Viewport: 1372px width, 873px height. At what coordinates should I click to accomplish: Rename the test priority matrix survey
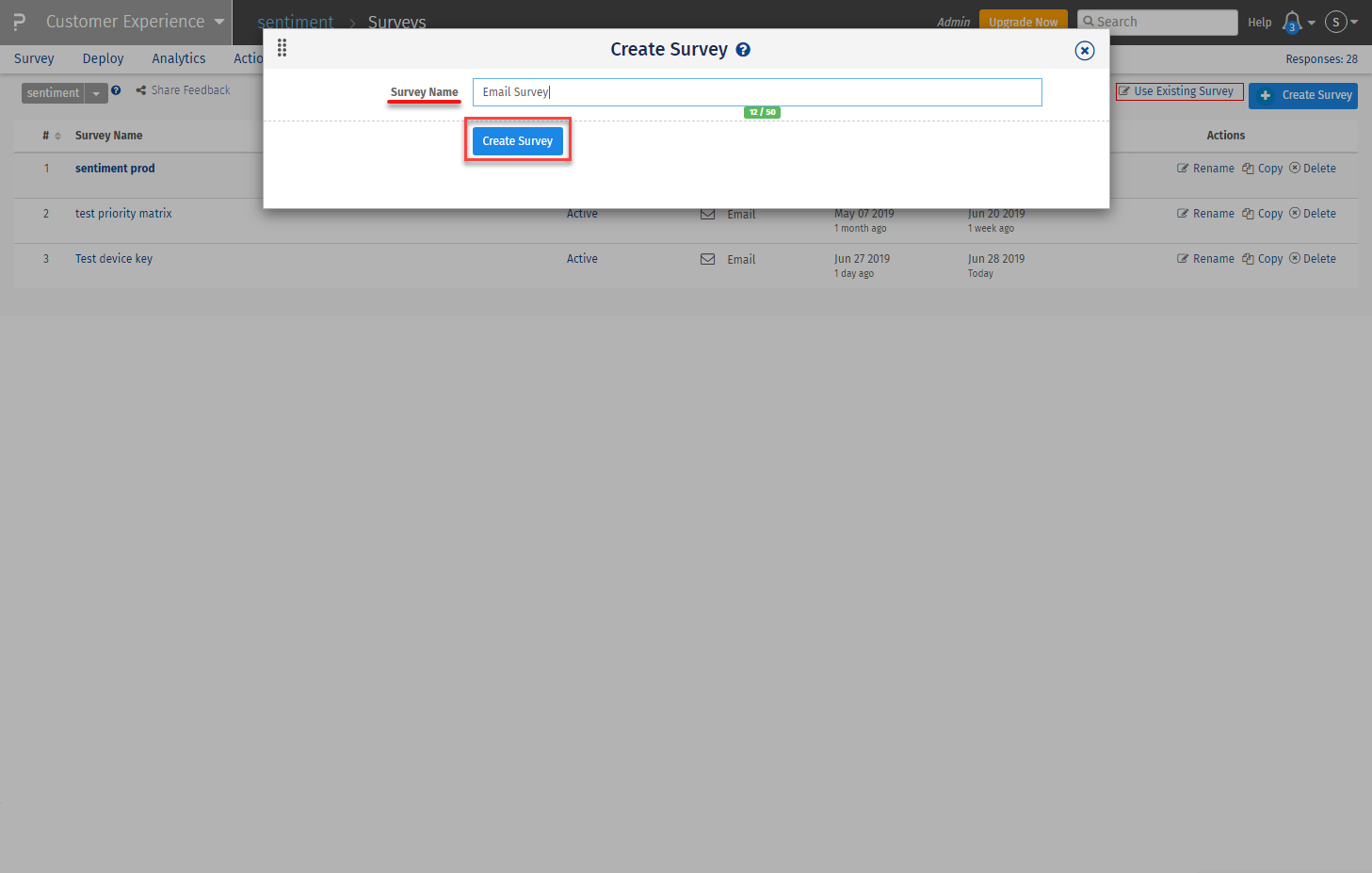tap(1205, 214)
